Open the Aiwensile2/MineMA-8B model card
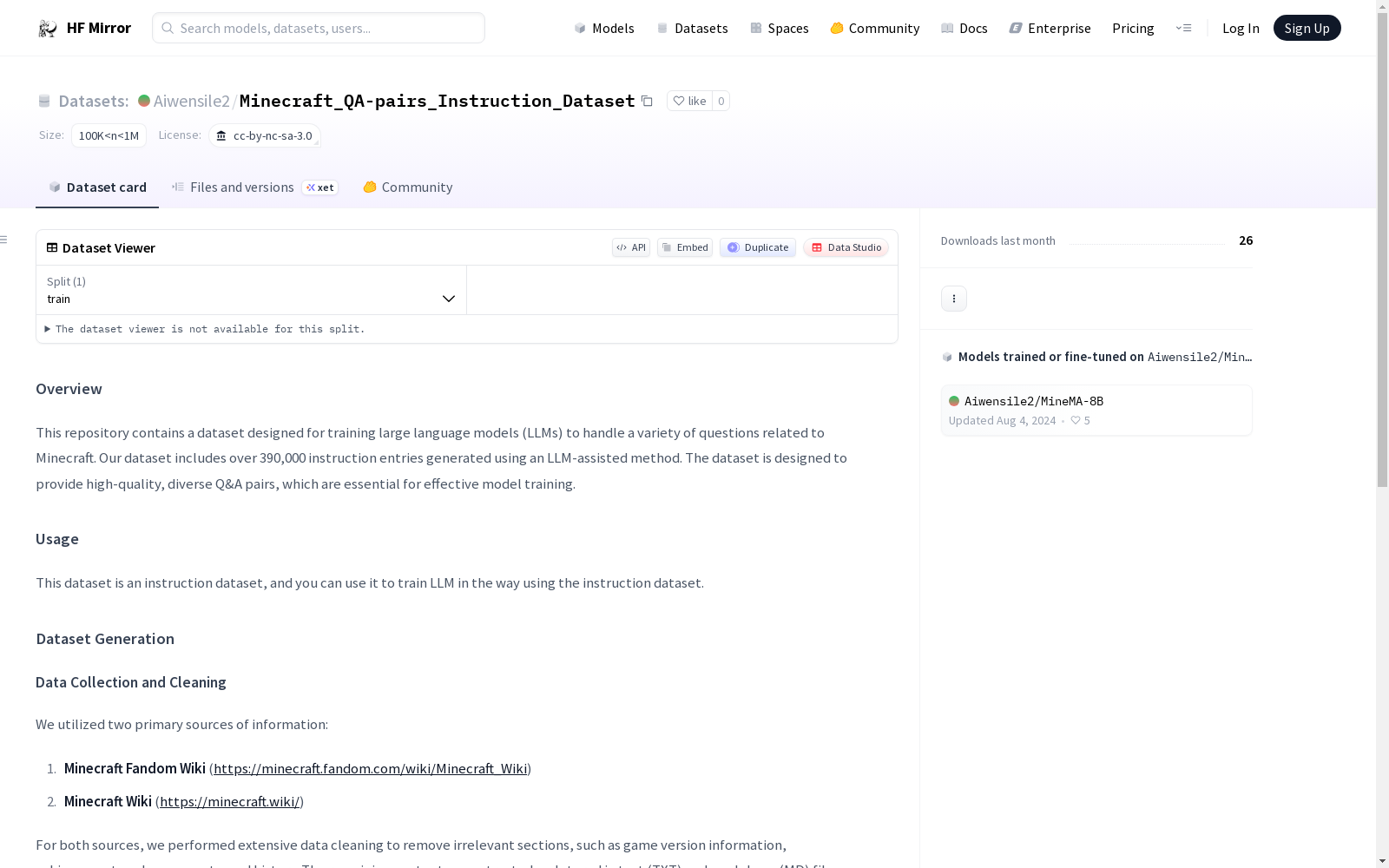Screen dimensions: 1389x868 [x=1096, y=411]
